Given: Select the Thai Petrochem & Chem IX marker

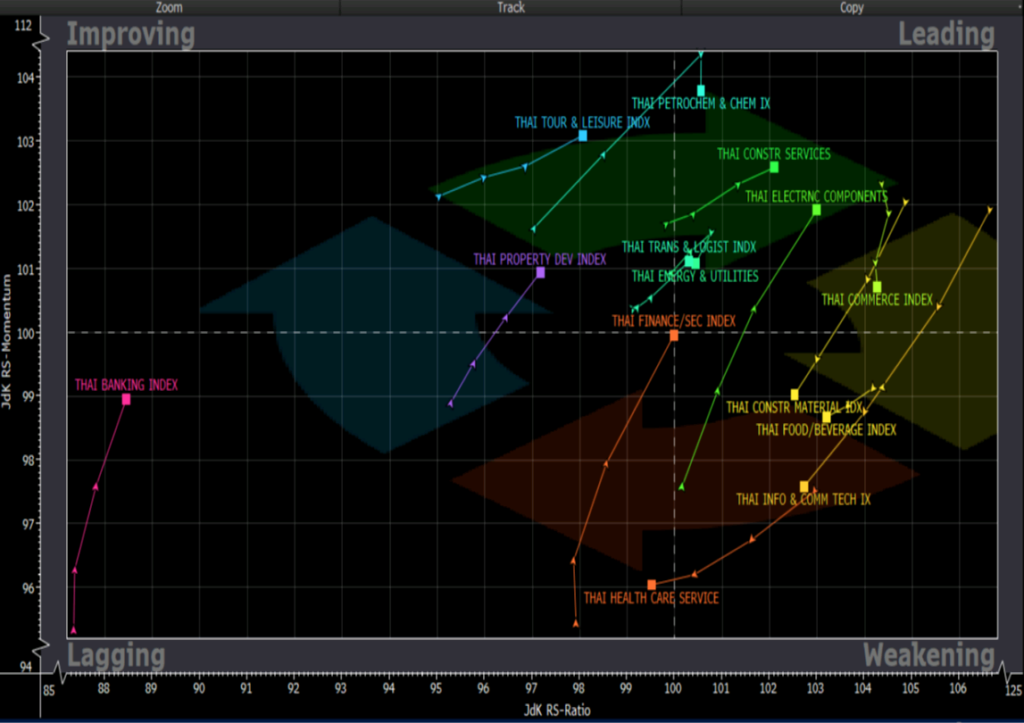Looking at the screenshot, I should (x=701, y=91).
